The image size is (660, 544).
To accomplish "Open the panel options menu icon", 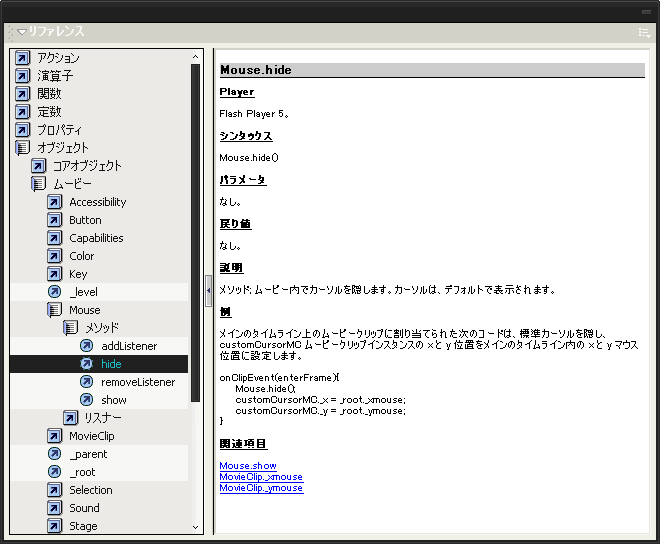I will pyautogui.click(x=644, y=32).
